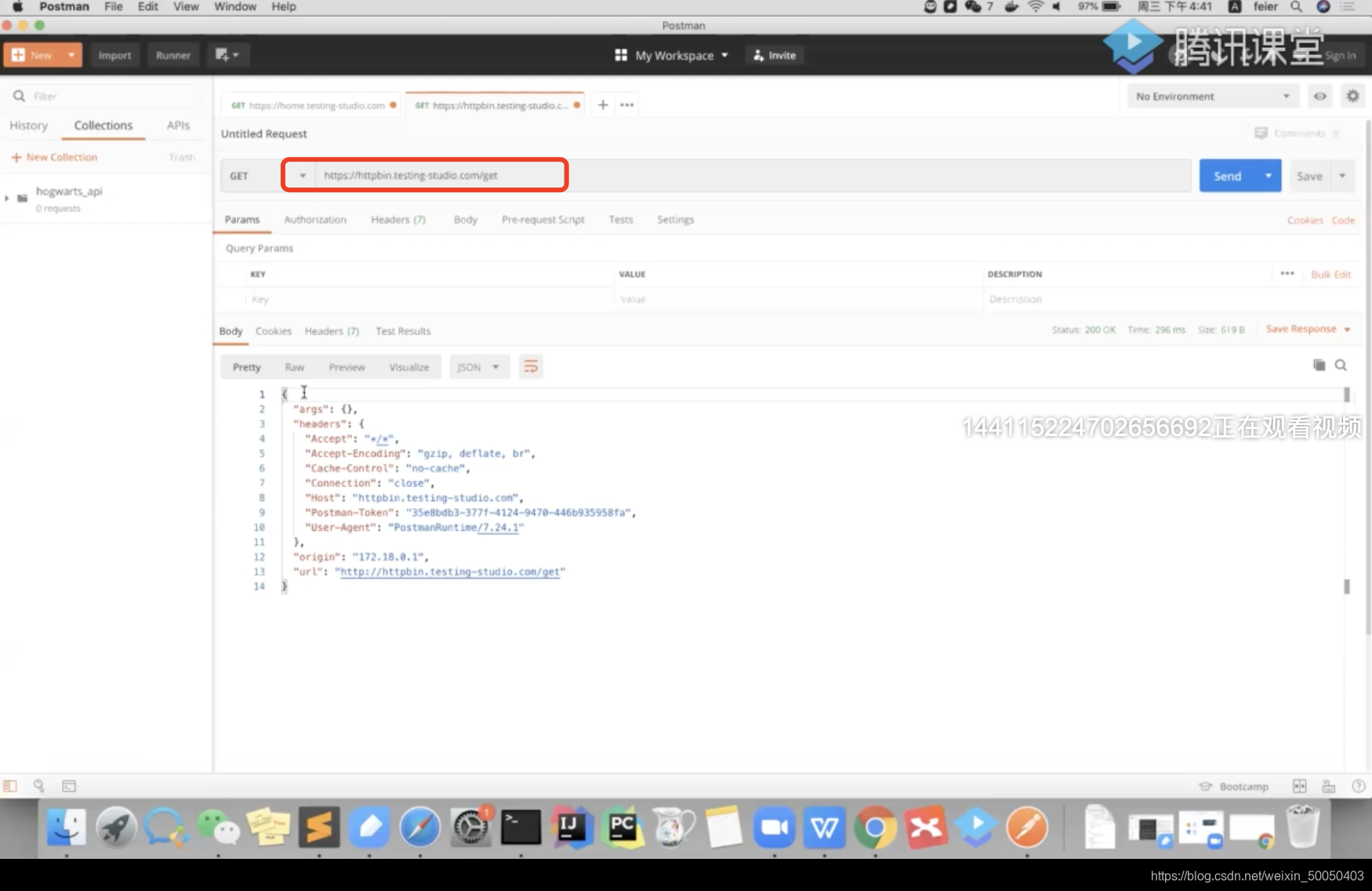Open Find and Replace icon in status bar
Image resolution: width=1372 pixels, height=891 pixels.
click(38, 786)
